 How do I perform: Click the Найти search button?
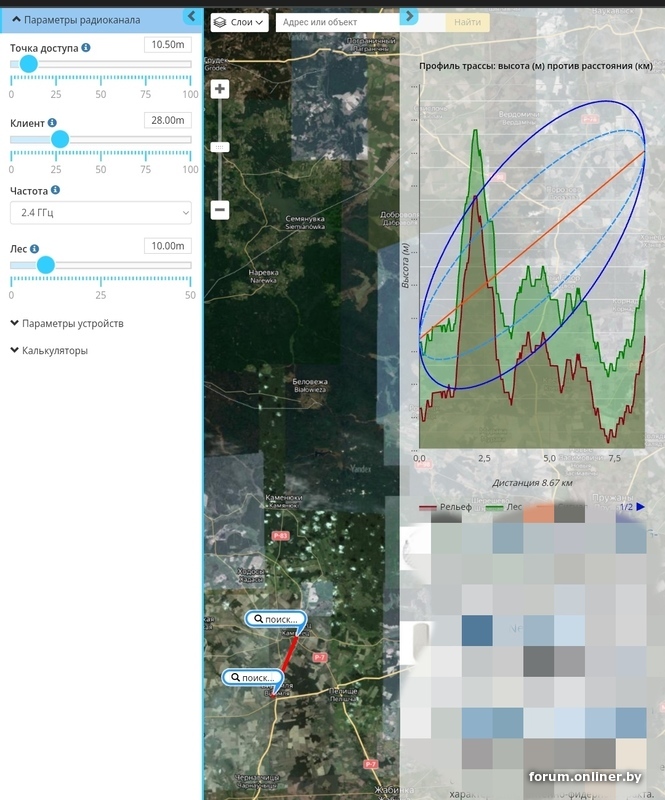pos(467,22)
